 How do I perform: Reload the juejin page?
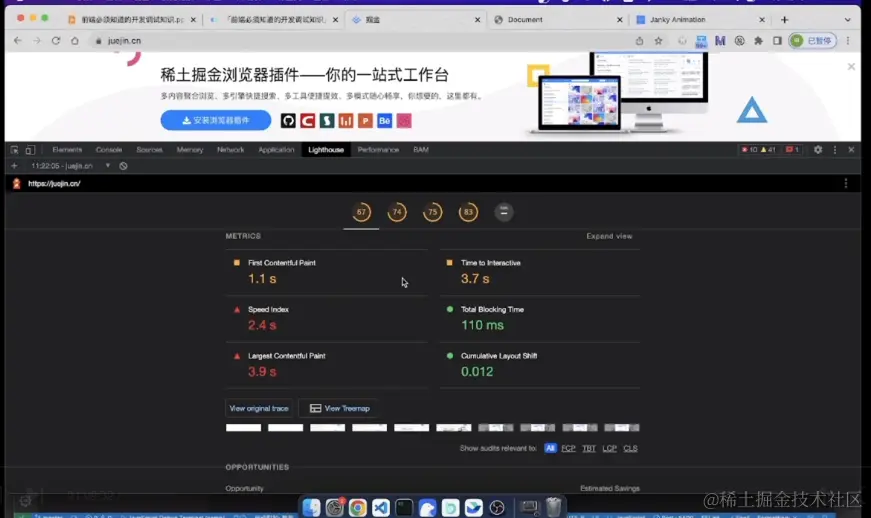point(56,41)
